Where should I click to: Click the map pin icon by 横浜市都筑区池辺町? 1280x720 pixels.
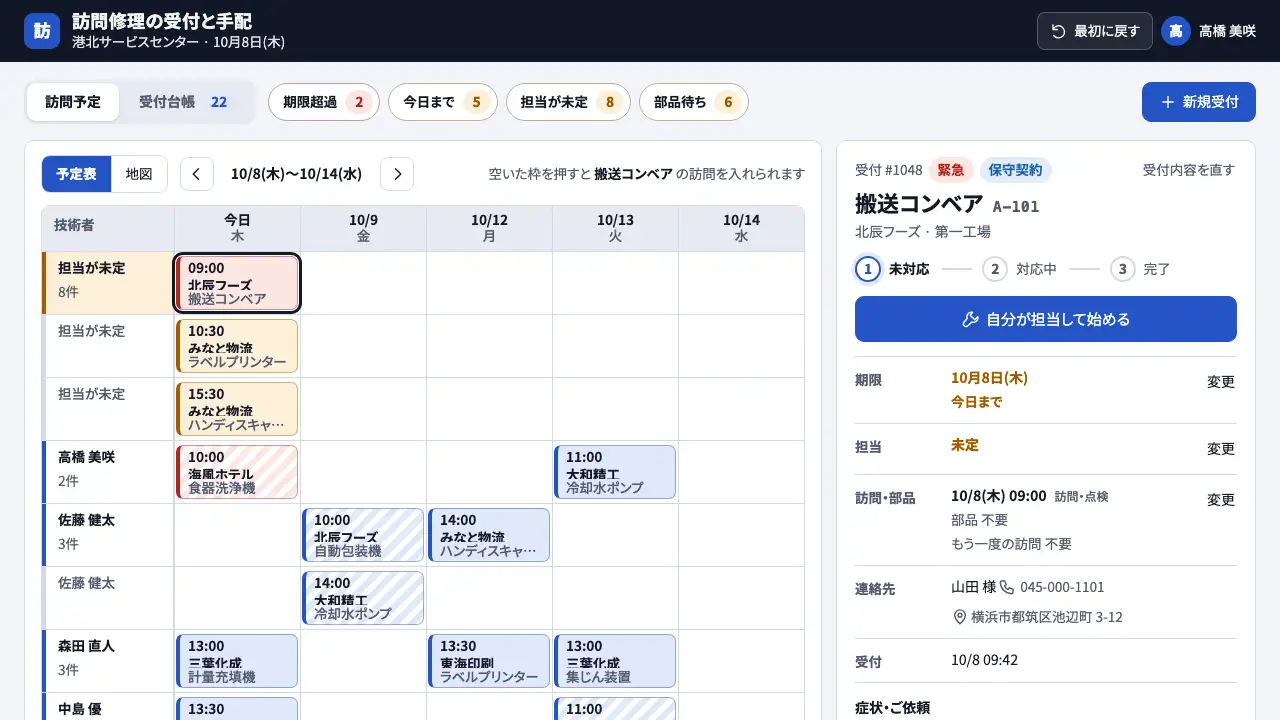[960, 617]
